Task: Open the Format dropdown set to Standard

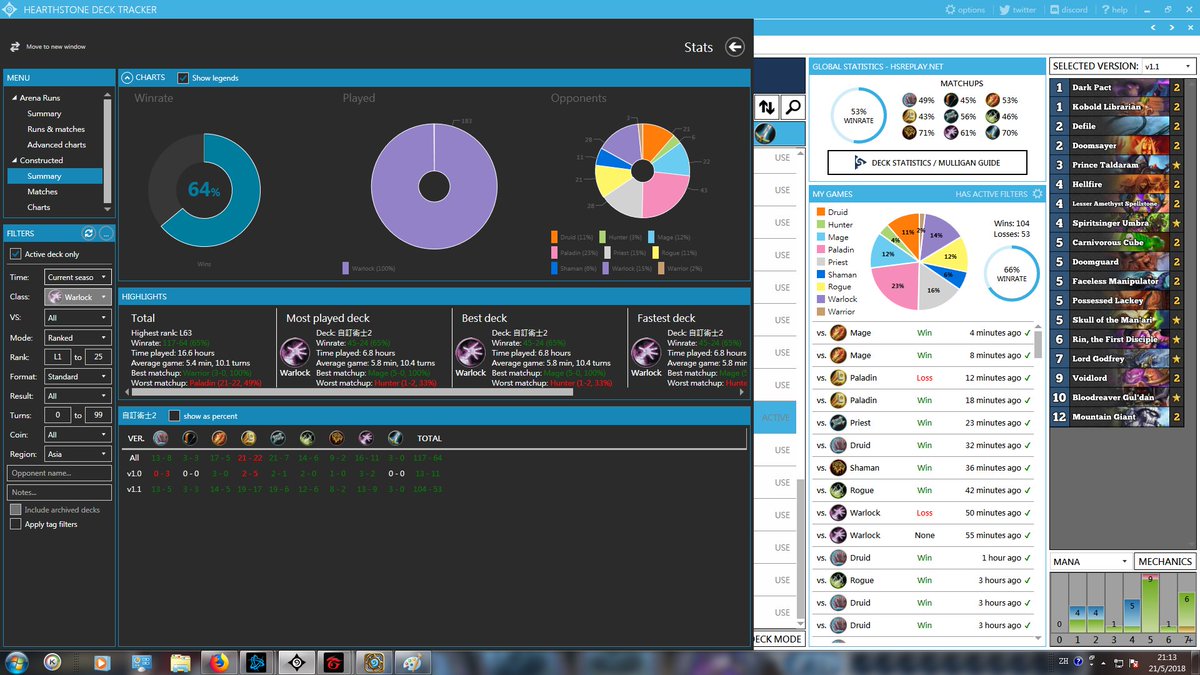Action: [78, 376]
